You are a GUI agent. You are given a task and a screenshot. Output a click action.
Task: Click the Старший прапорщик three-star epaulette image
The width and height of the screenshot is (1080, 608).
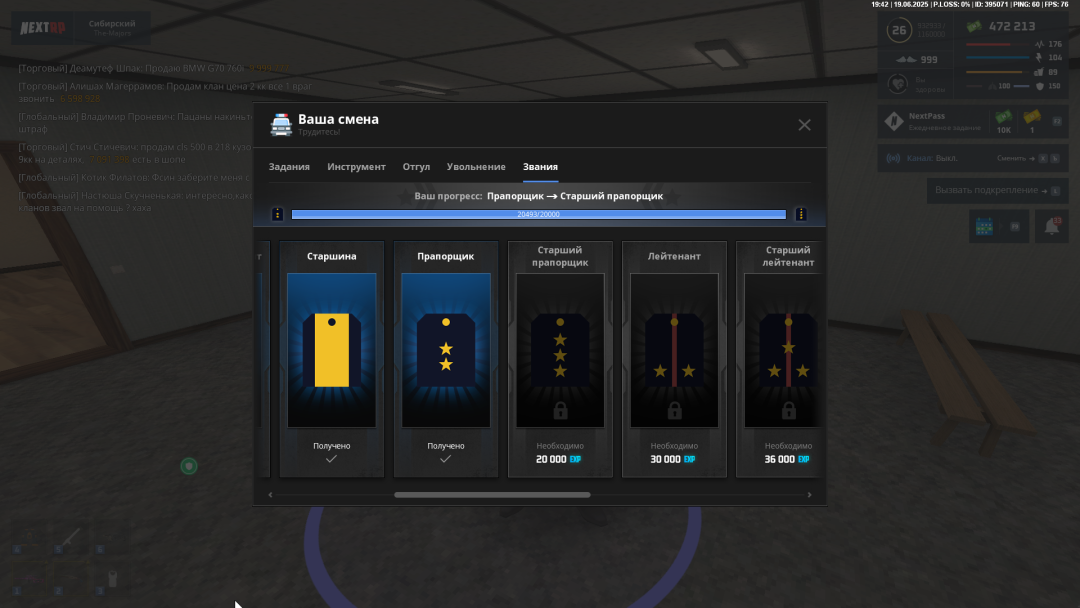(560, 350)
